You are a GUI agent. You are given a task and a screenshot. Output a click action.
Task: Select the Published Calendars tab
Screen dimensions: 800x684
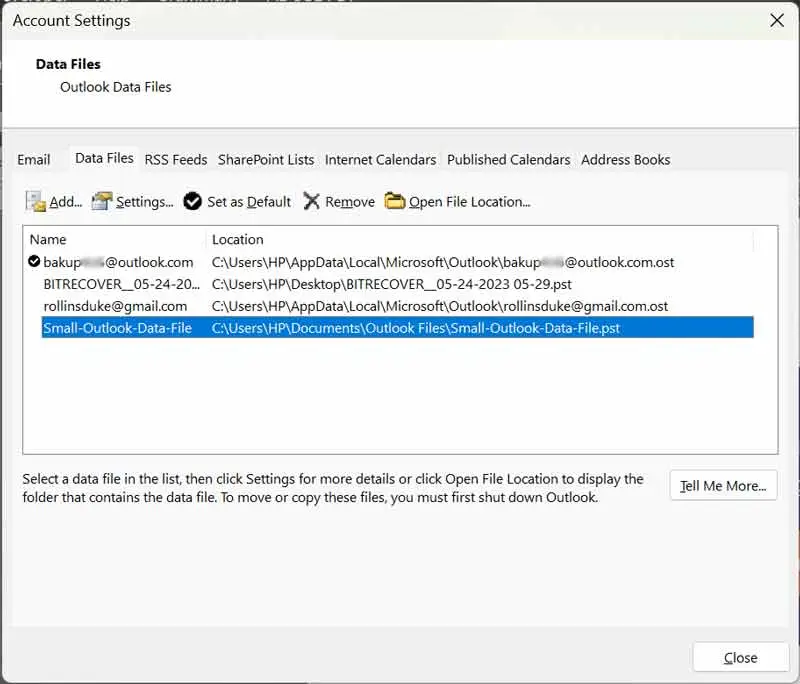[x=508, y=160]
